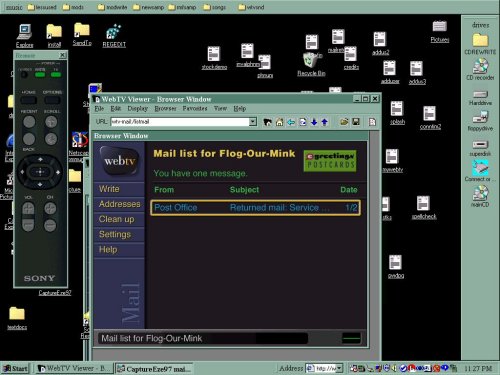
Task: Click the open folder toolbar icon
Action: tap(344, 122)
